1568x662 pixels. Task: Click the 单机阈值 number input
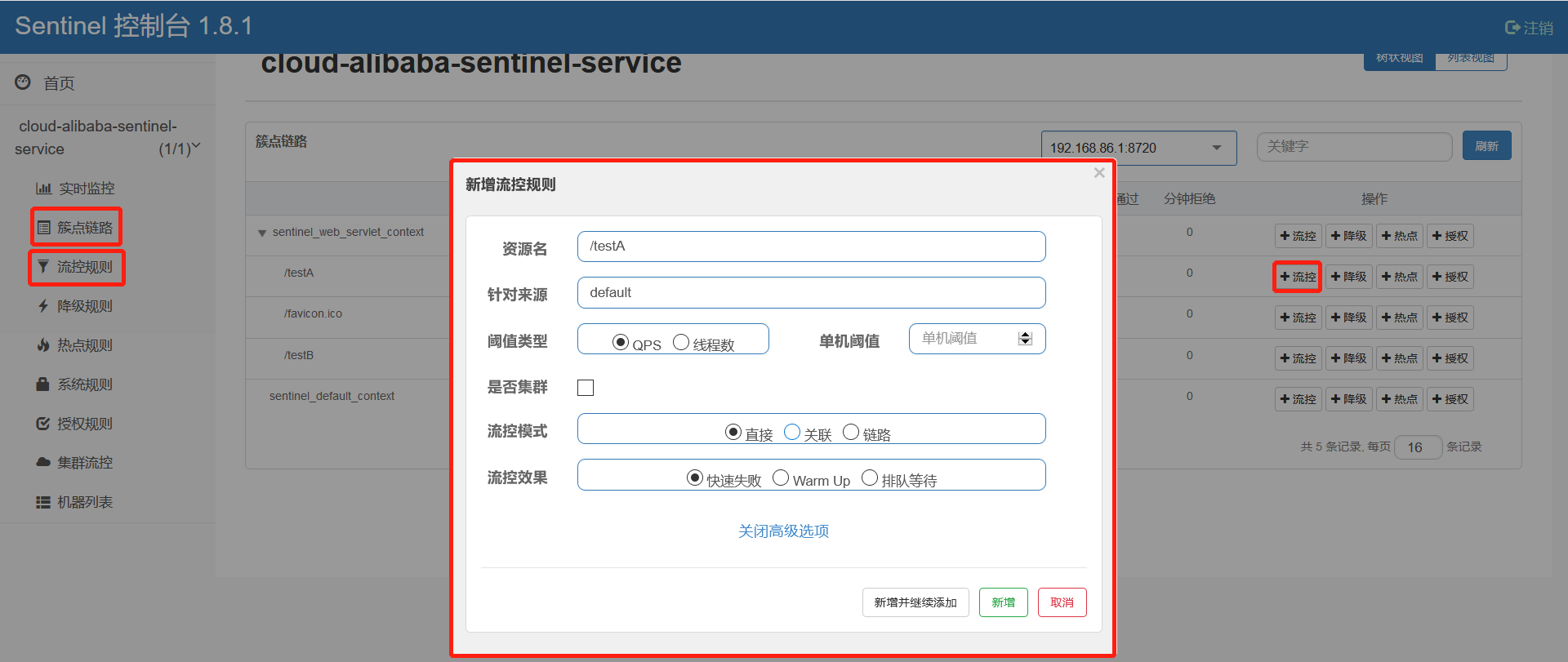977,339
